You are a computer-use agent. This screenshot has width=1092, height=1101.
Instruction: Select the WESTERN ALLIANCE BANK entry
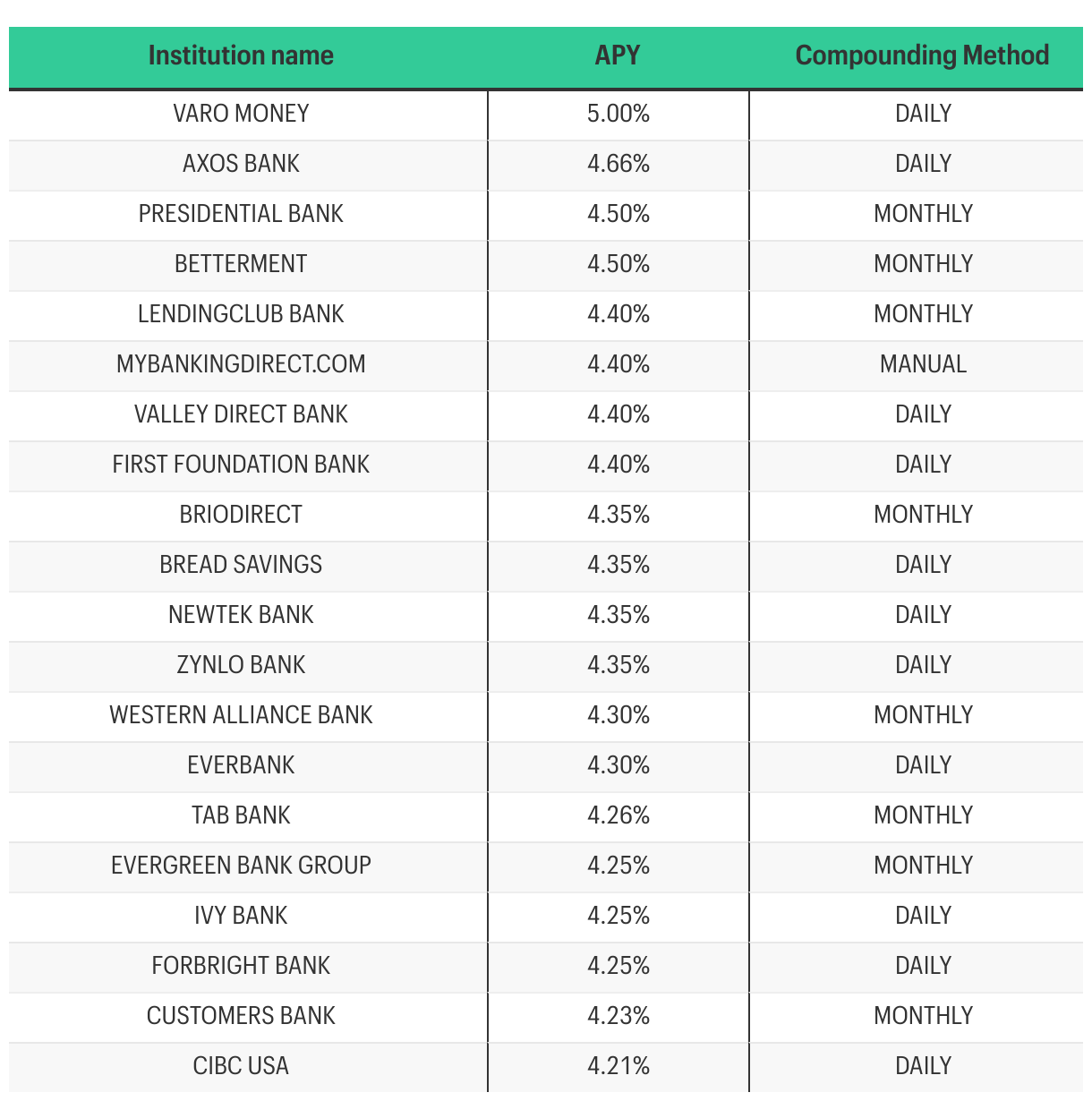241,715
